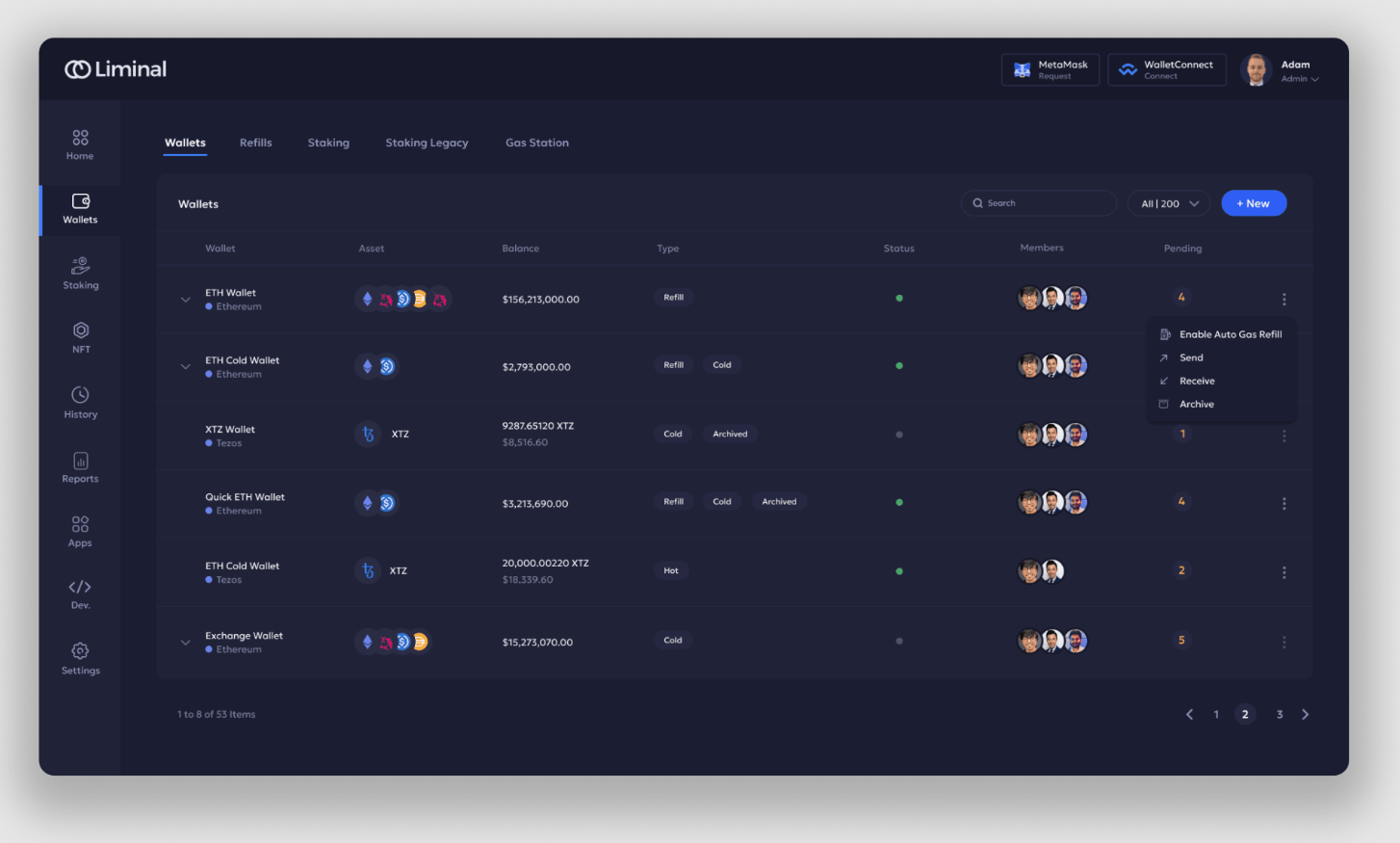The image size is (1400, 843).
Task: Go to the next page of wallets
Action: point(1306,715)
